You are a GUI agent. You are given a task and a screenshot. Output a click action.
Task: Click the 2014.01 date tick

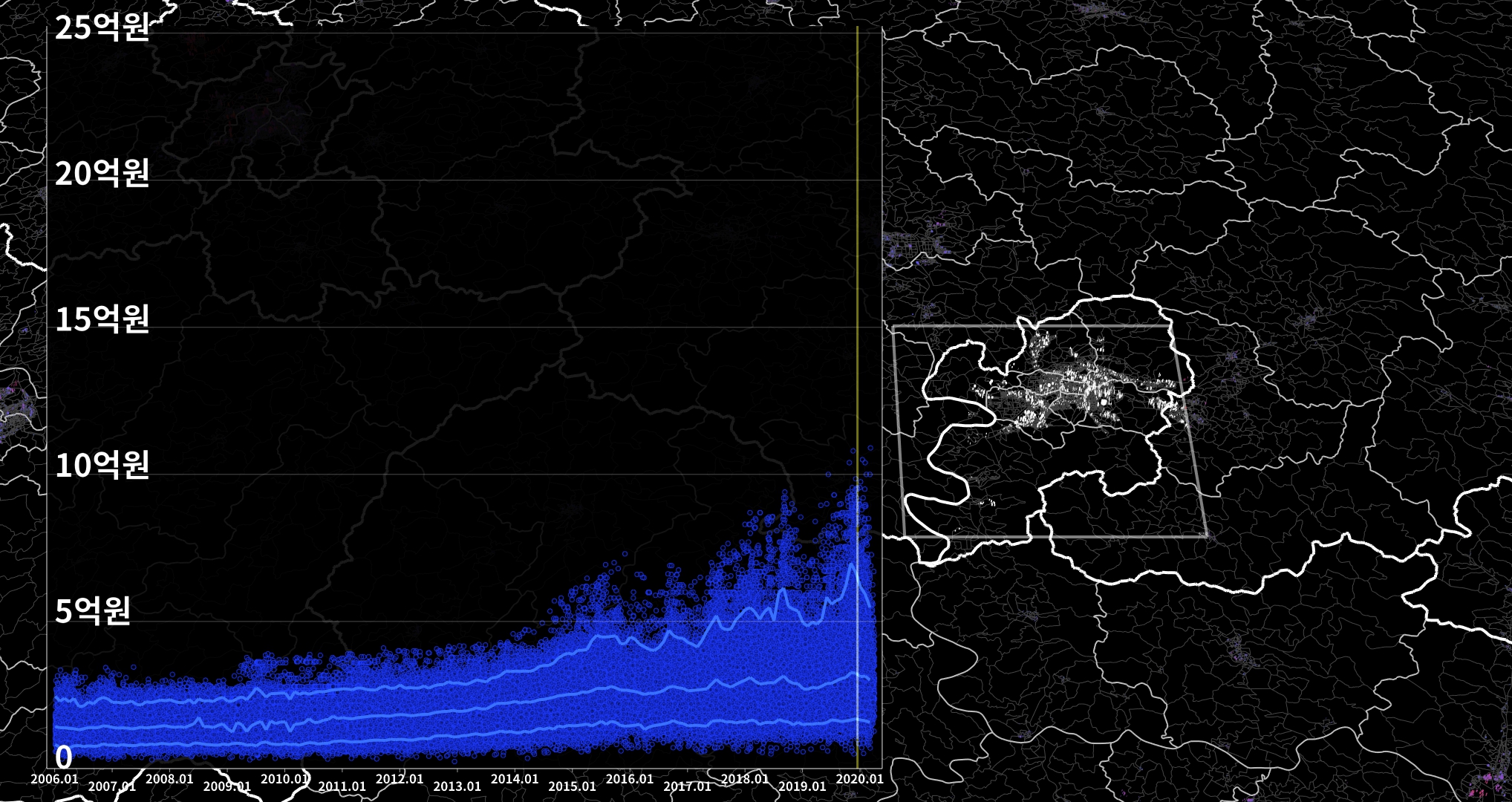[515, 779]
